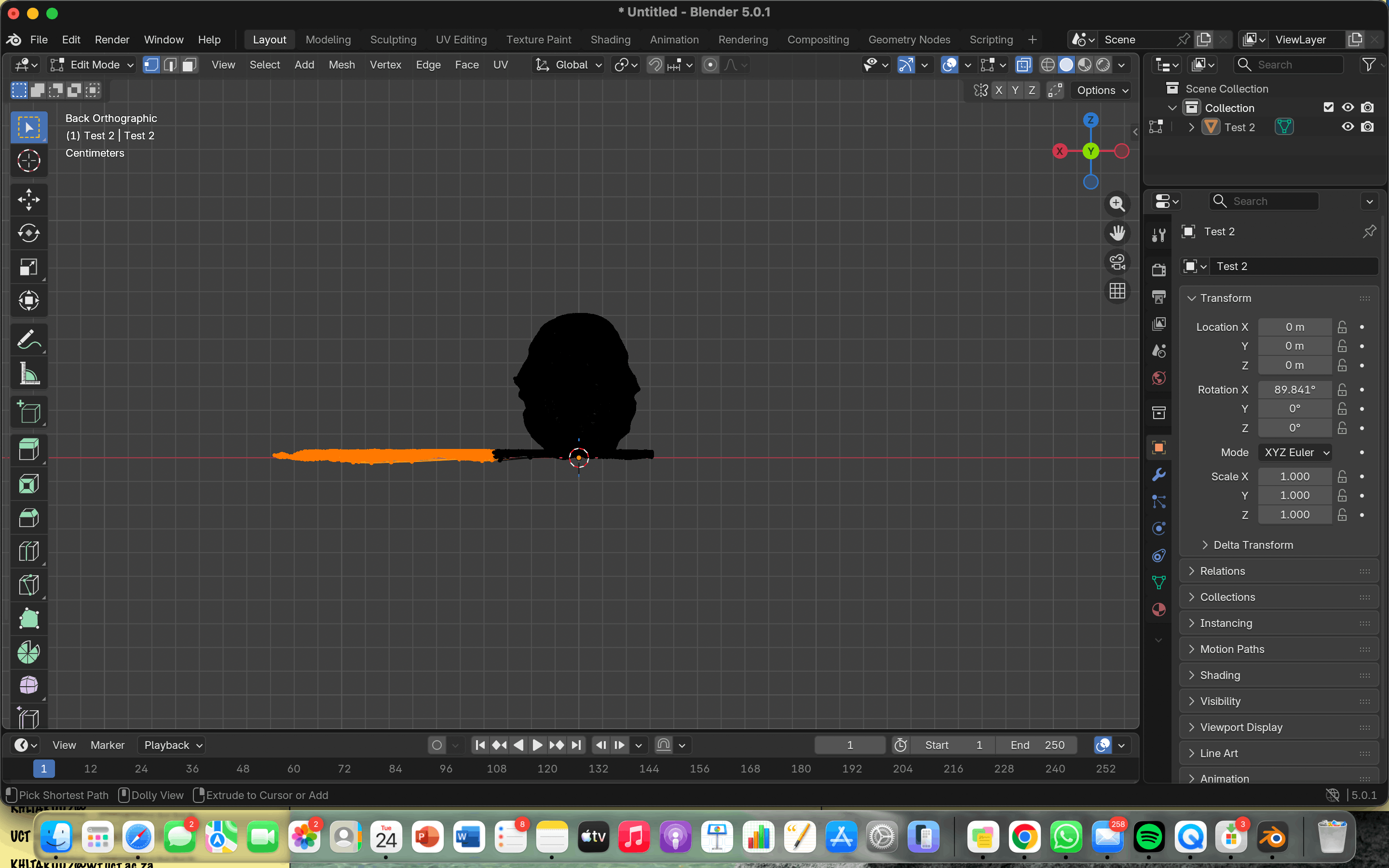
Task: Choose the Knife tool
Action: tap(28, 585)
